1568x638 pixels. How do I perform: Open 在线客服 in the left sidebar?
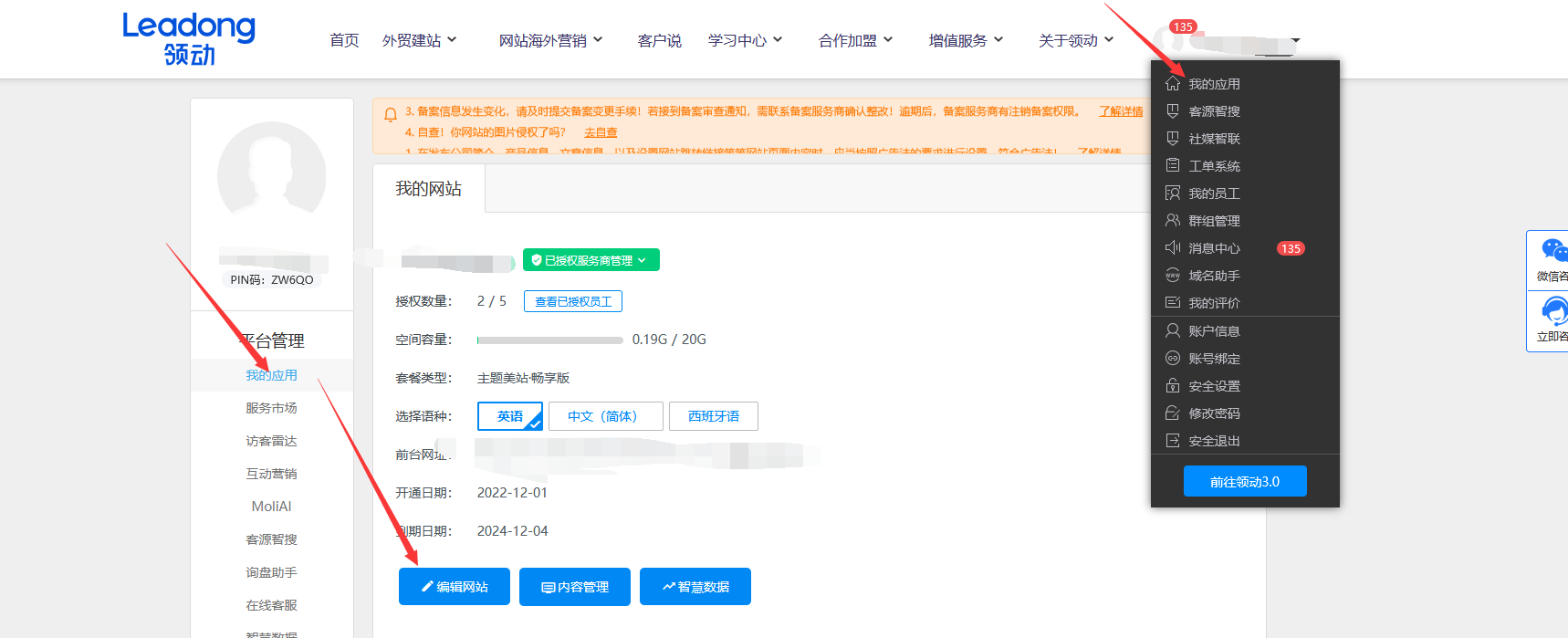(272, 605)
